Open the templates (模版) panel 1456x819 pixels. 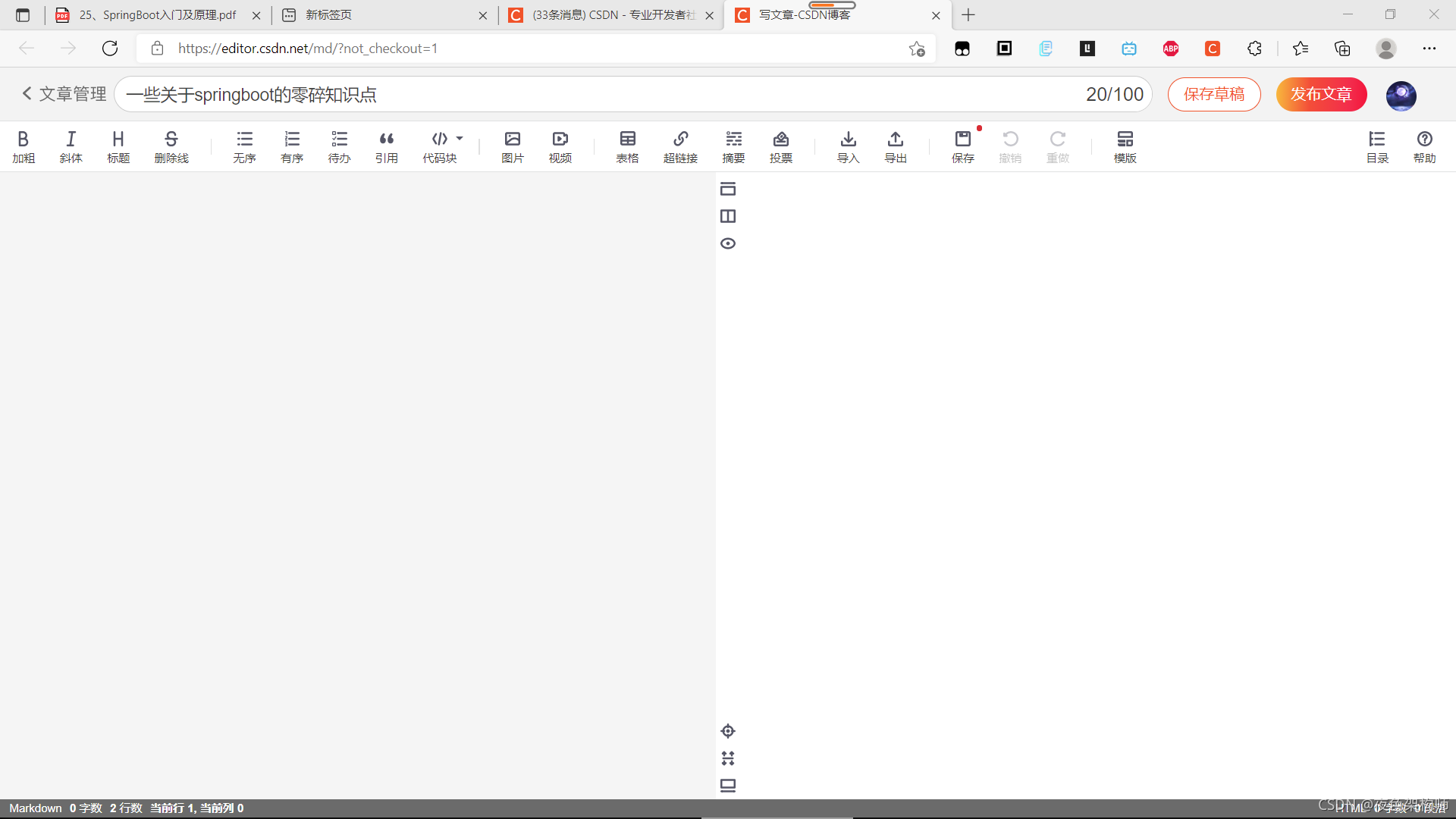[x=1125, y=146]
